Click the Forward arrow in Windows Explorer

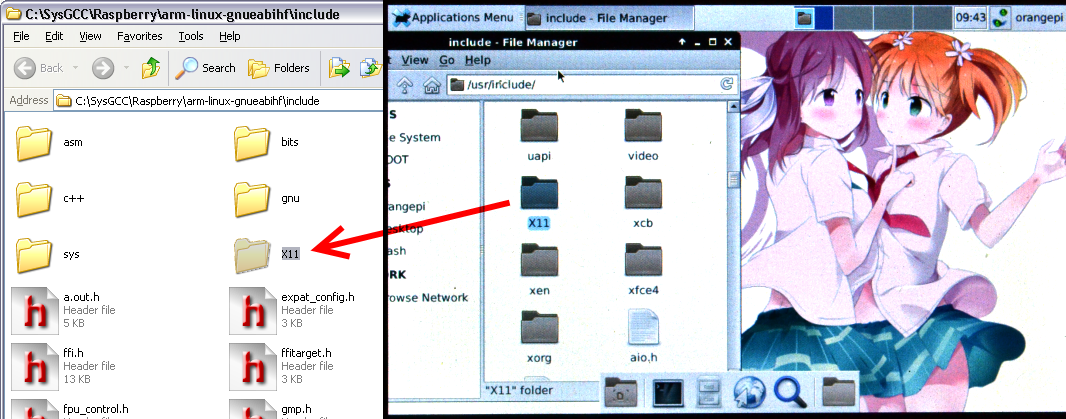pos(103,67)
